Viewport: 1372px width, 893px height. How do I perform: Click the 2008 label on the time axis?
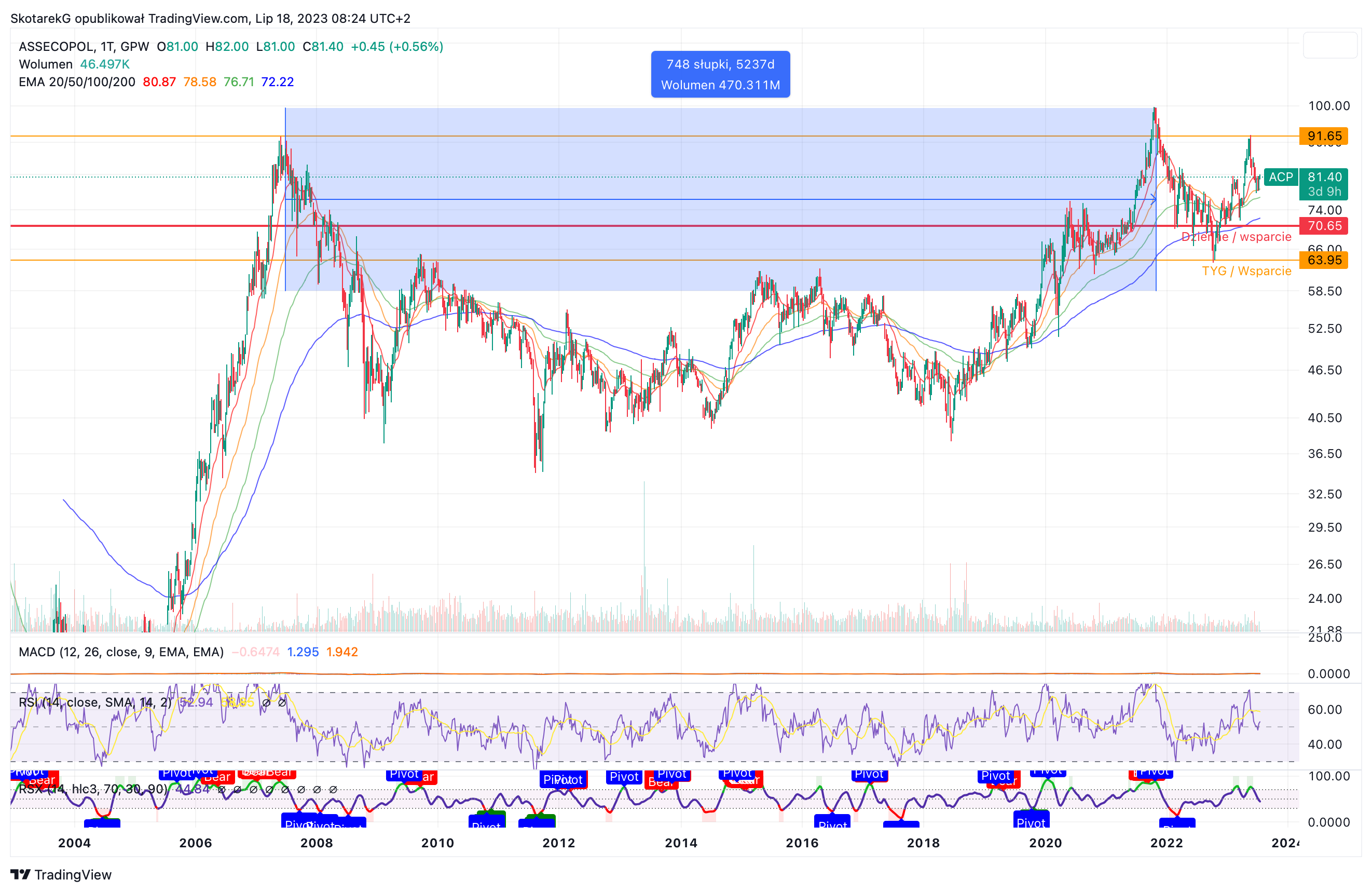tap(317, 843)
